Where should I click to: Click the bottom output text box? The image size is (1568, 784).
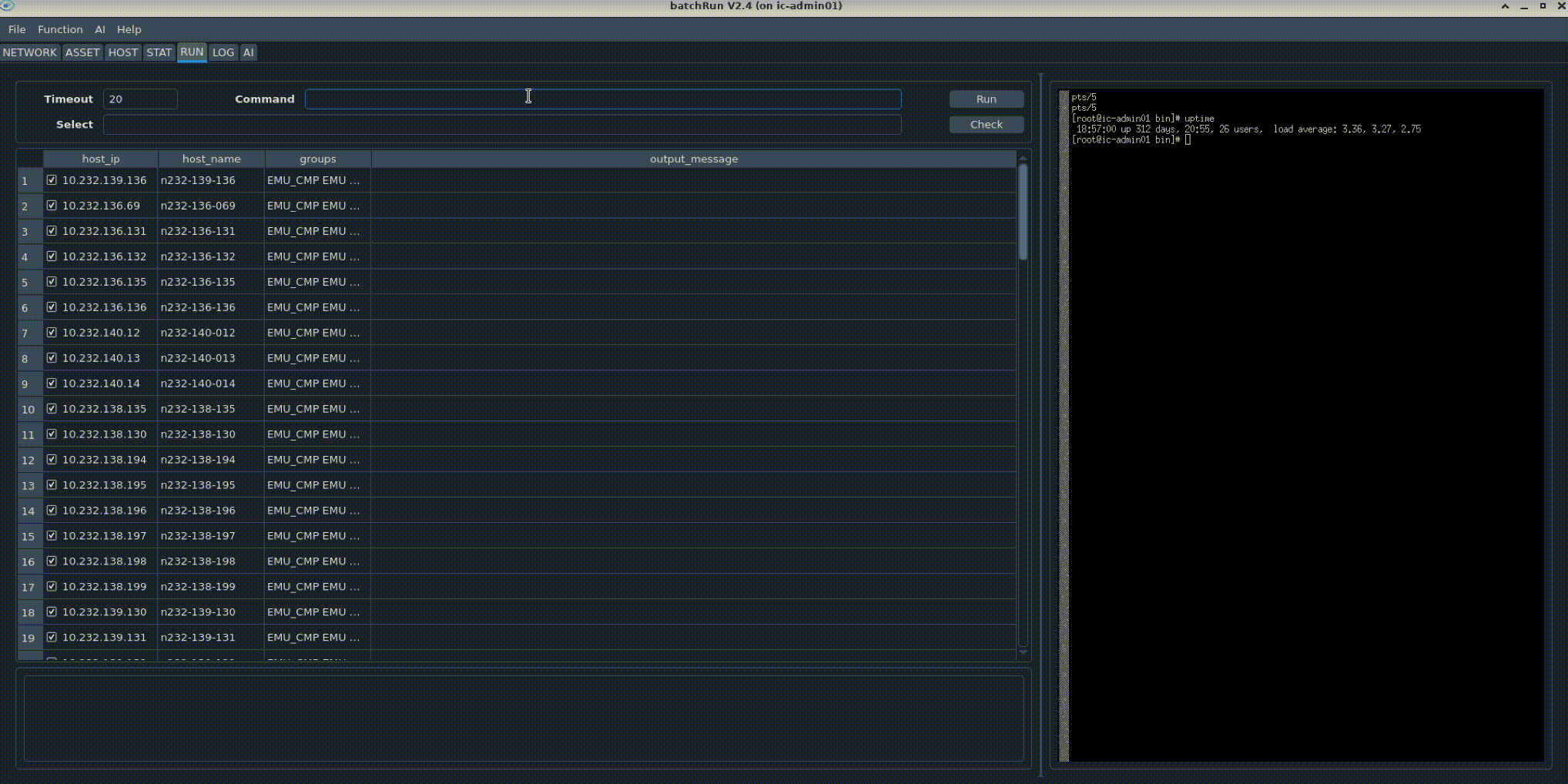point(524,719)
